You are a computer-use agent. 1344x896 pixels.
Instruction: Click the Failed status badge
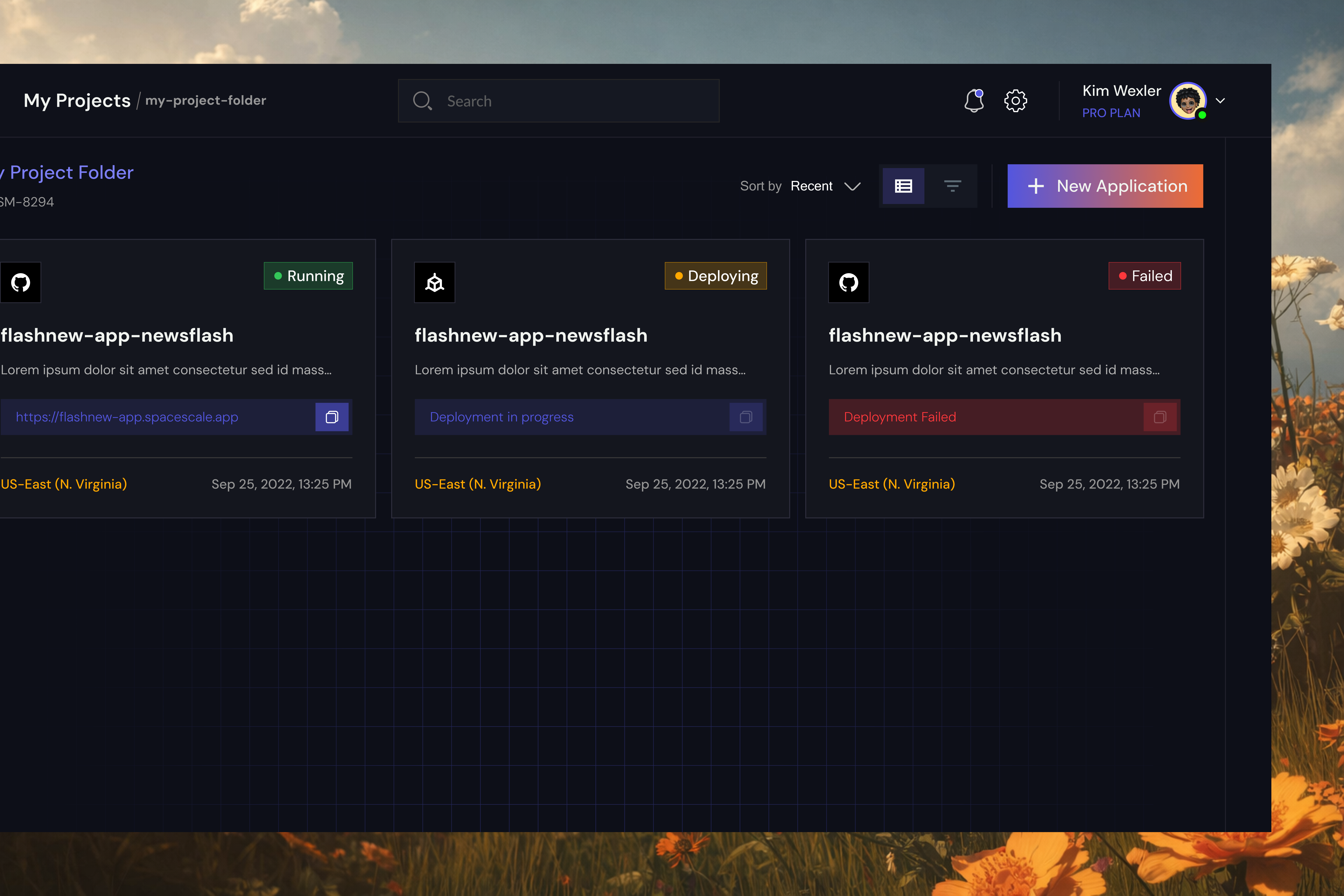coord(1144,276)
